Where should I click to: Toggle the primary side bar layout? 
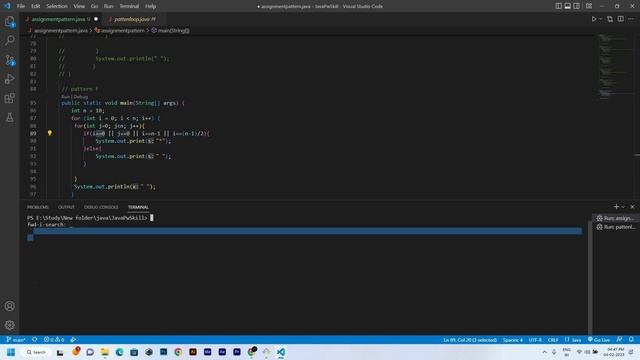(x=559, y=6)
